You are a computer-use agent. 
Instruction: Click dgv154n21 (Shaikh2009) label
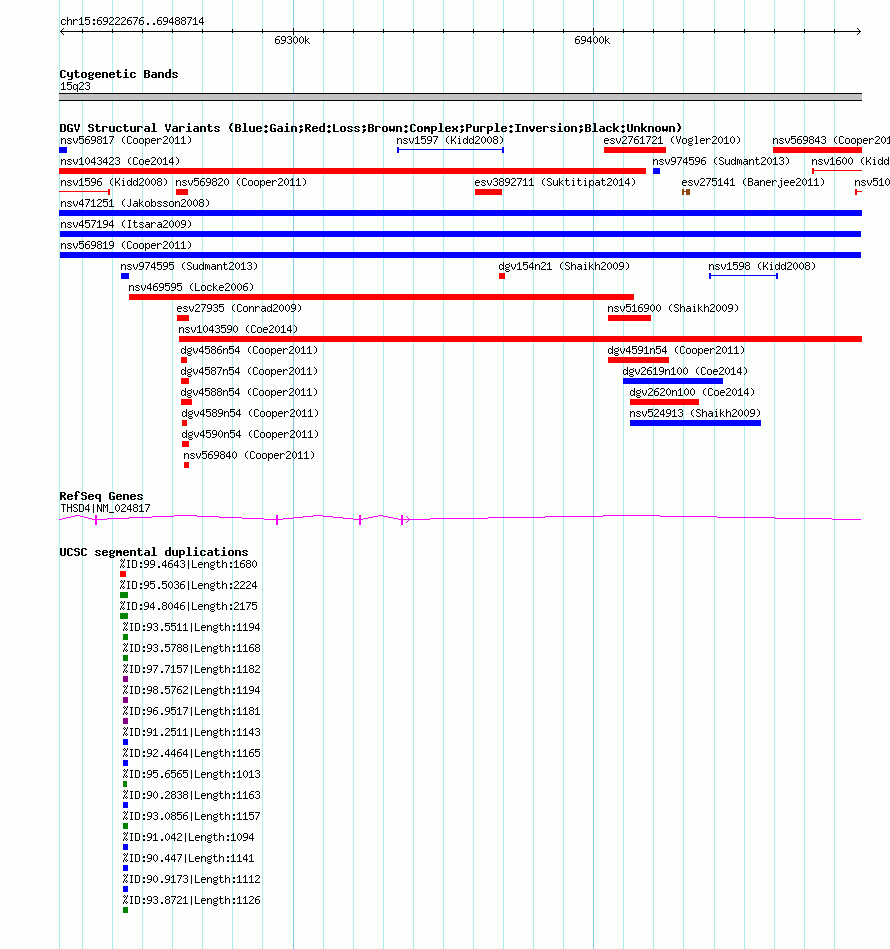(564, 266)
